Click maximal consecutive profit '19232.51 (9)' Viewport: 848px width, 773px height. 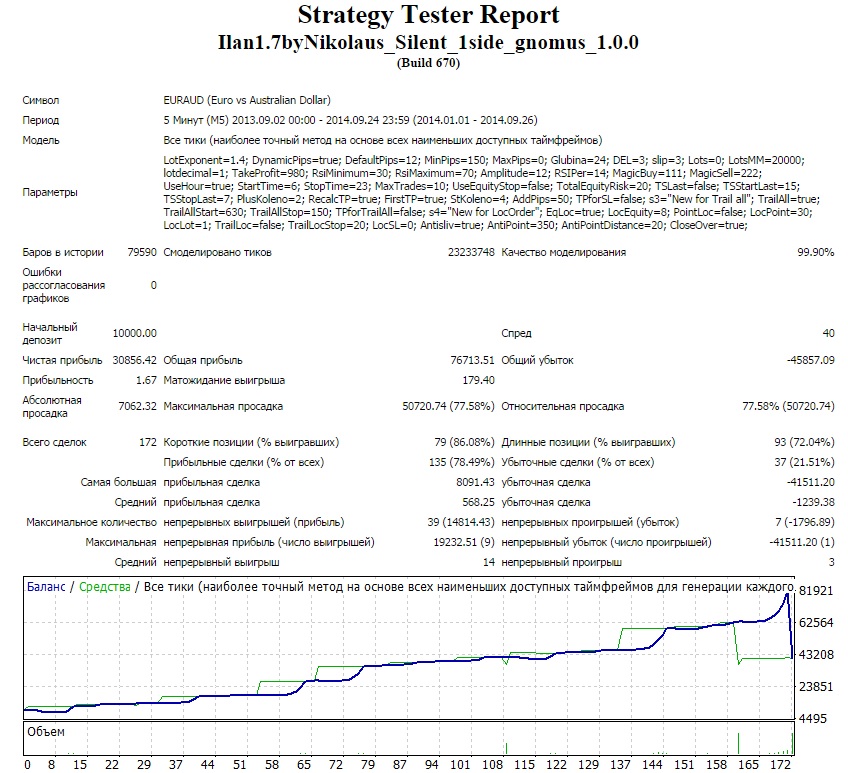pos(464,543)
